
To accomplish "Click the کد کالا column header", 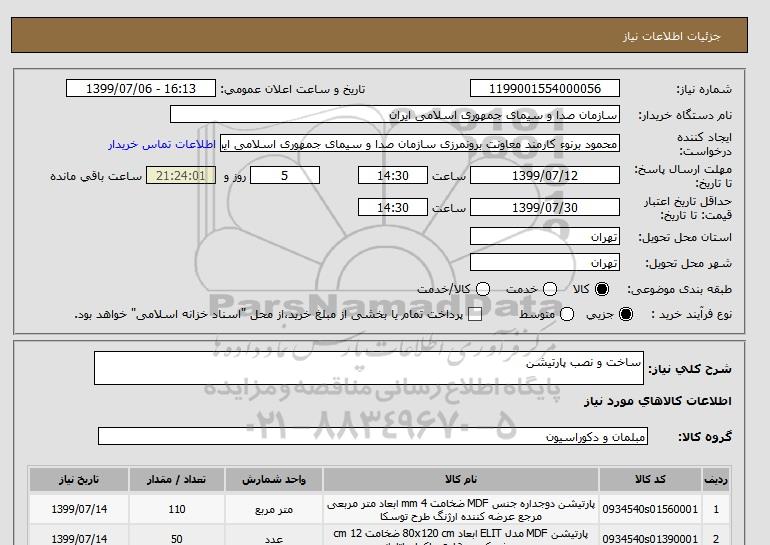I will 650,479.
